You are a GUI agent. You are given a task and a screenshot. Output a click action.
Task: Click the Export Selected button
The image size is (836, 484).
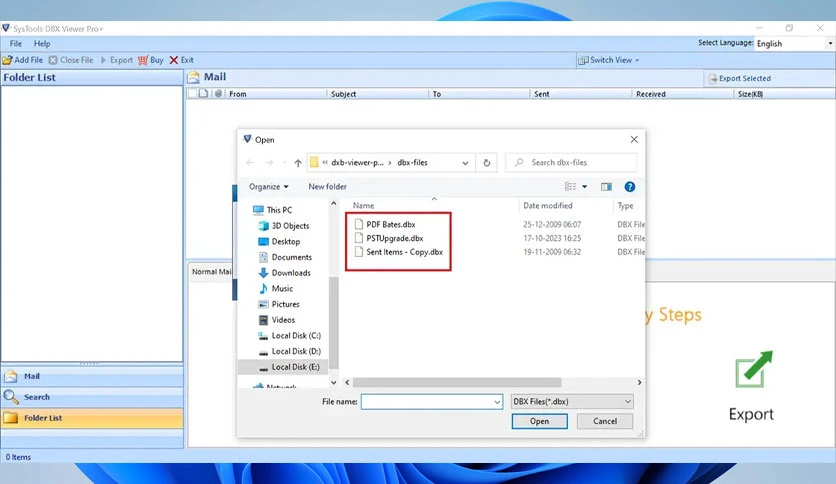[740, 78]
